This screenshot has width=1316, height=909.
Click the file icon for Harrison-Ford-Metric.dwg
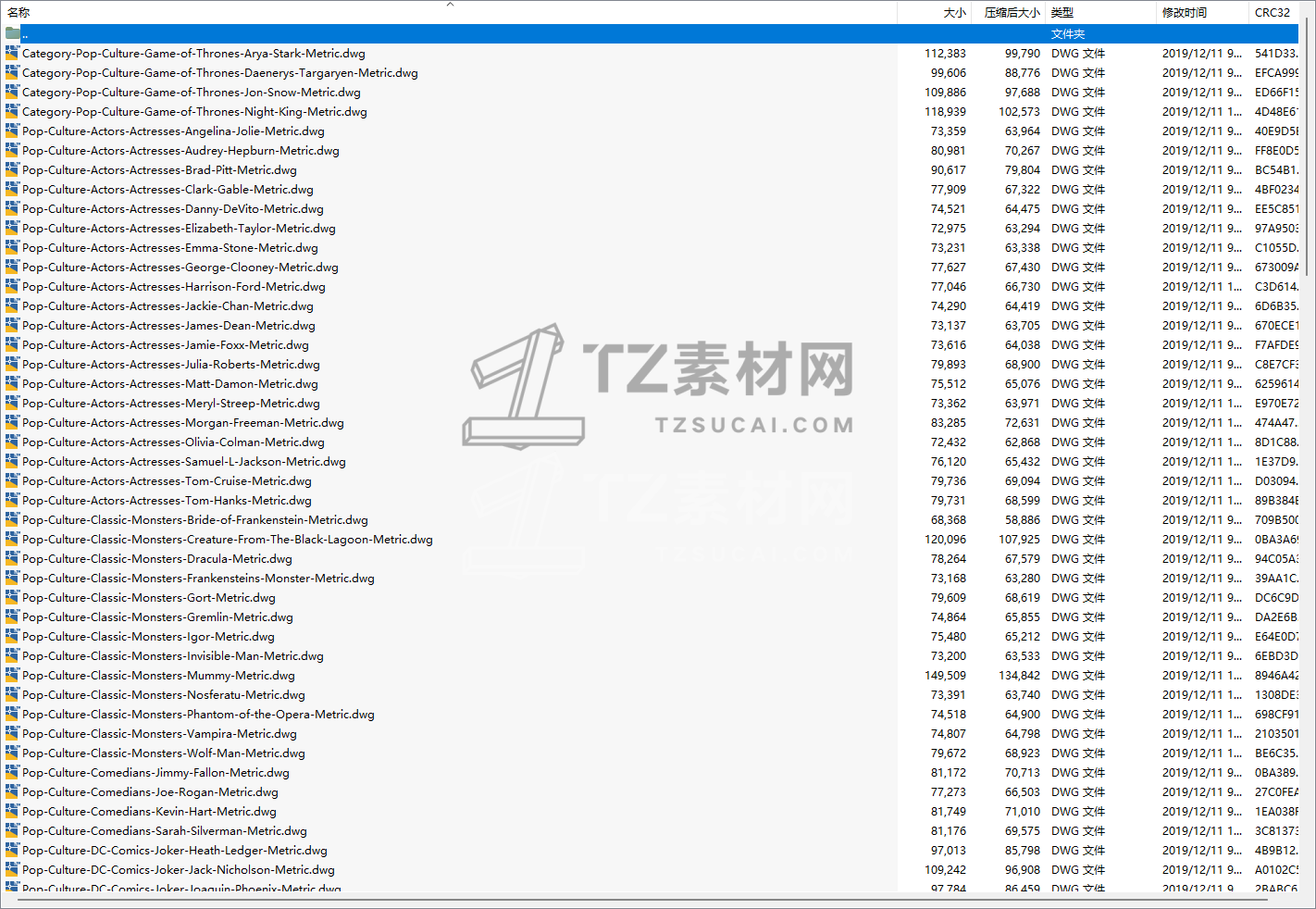[12, 287]
